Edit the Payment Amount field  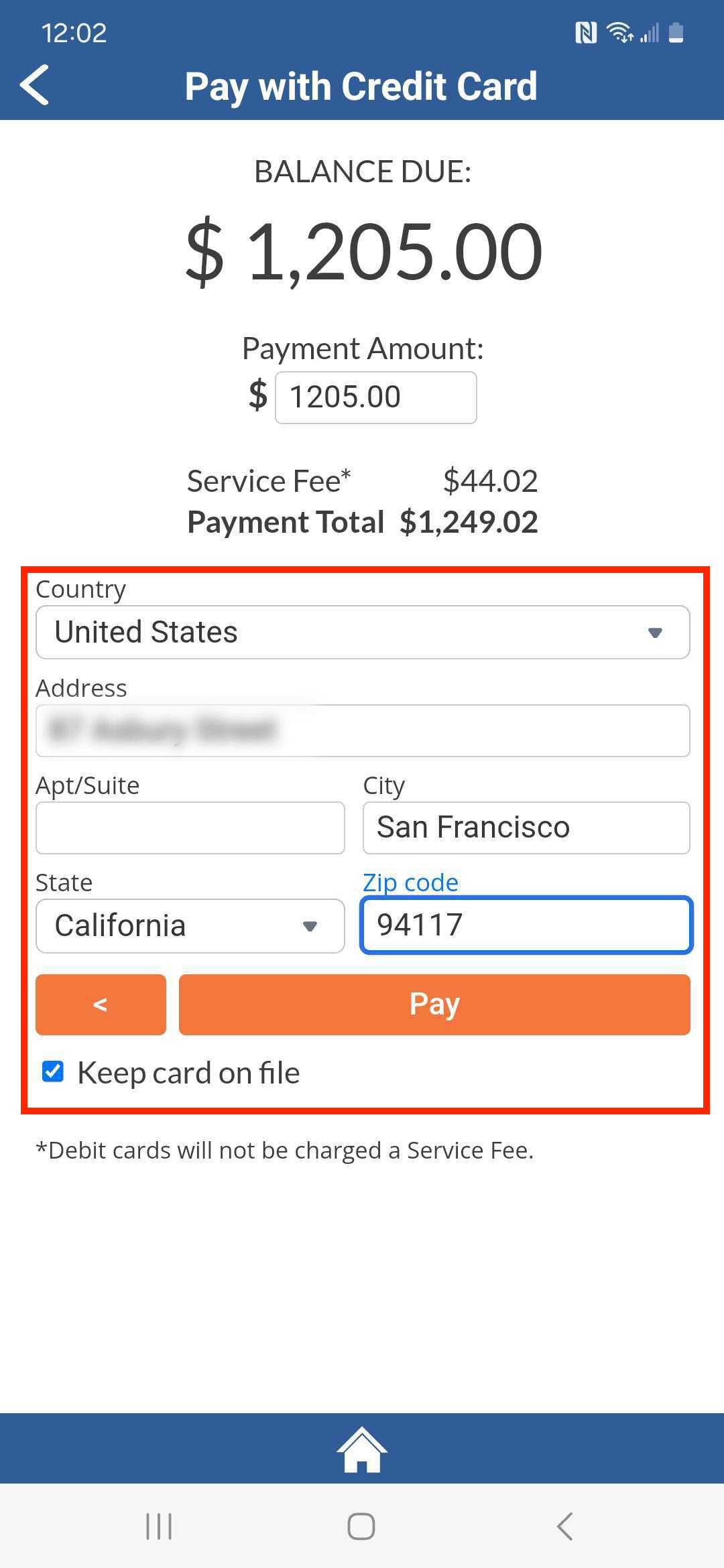pos(376,397)
